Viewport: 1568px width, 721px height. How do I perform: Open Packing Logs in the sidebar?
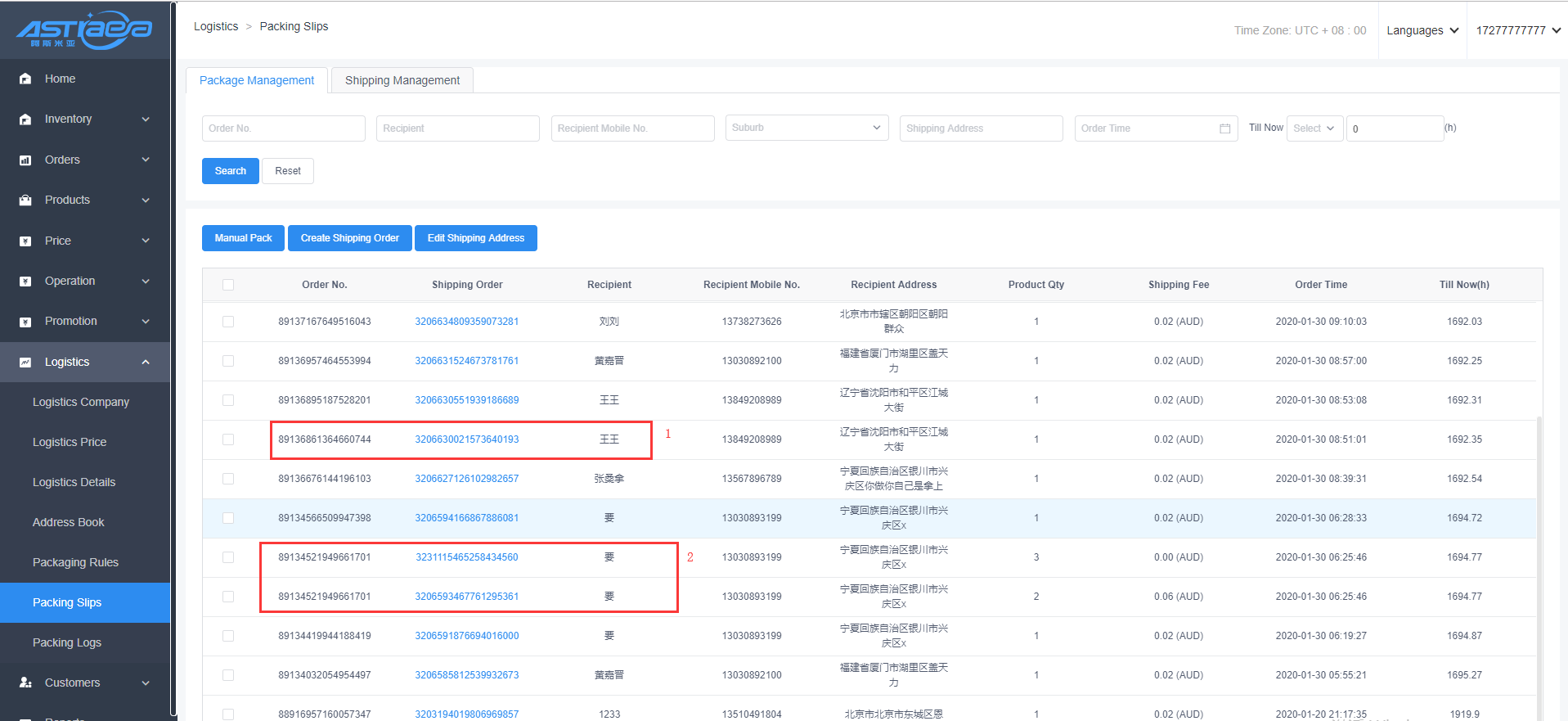[67, 642]
